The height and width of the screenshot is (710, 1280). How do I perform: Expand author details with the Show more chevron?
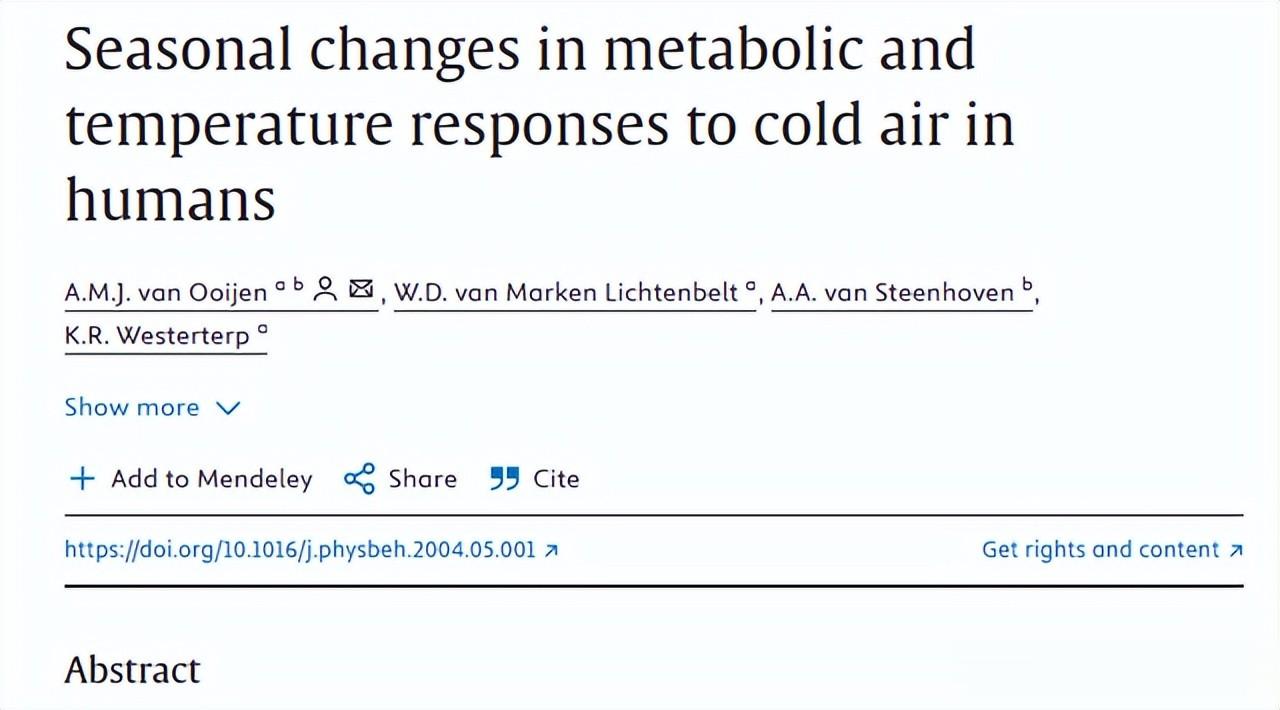(x=229, y=408)
